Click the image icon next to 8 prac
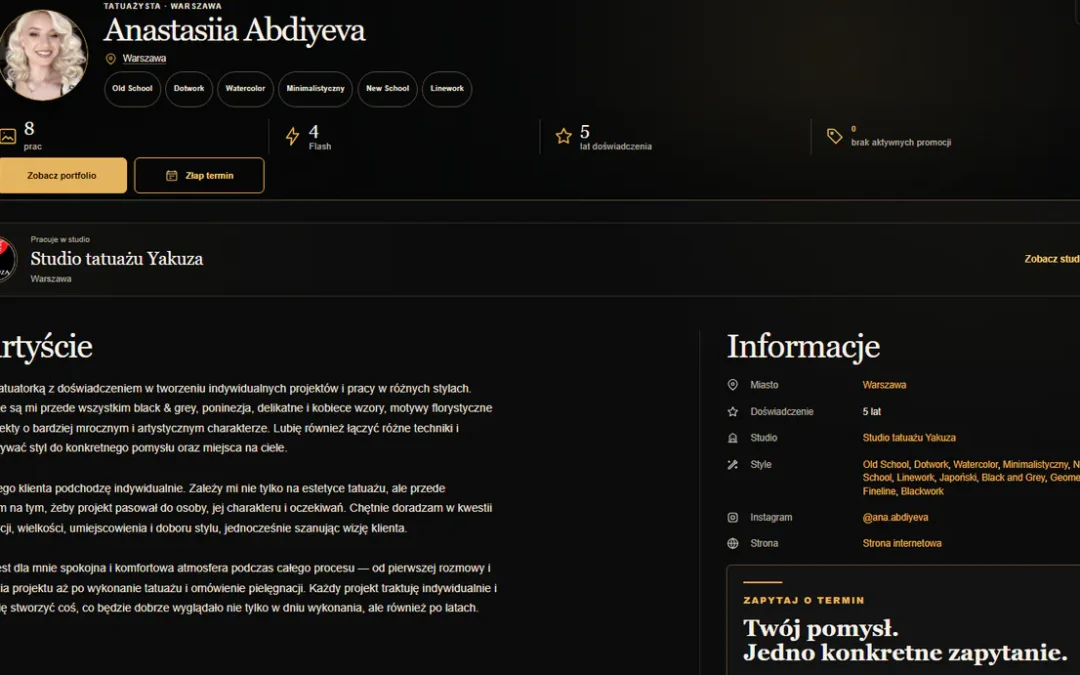The width and height of the screenshot is (1080, 675). [7, 136]
